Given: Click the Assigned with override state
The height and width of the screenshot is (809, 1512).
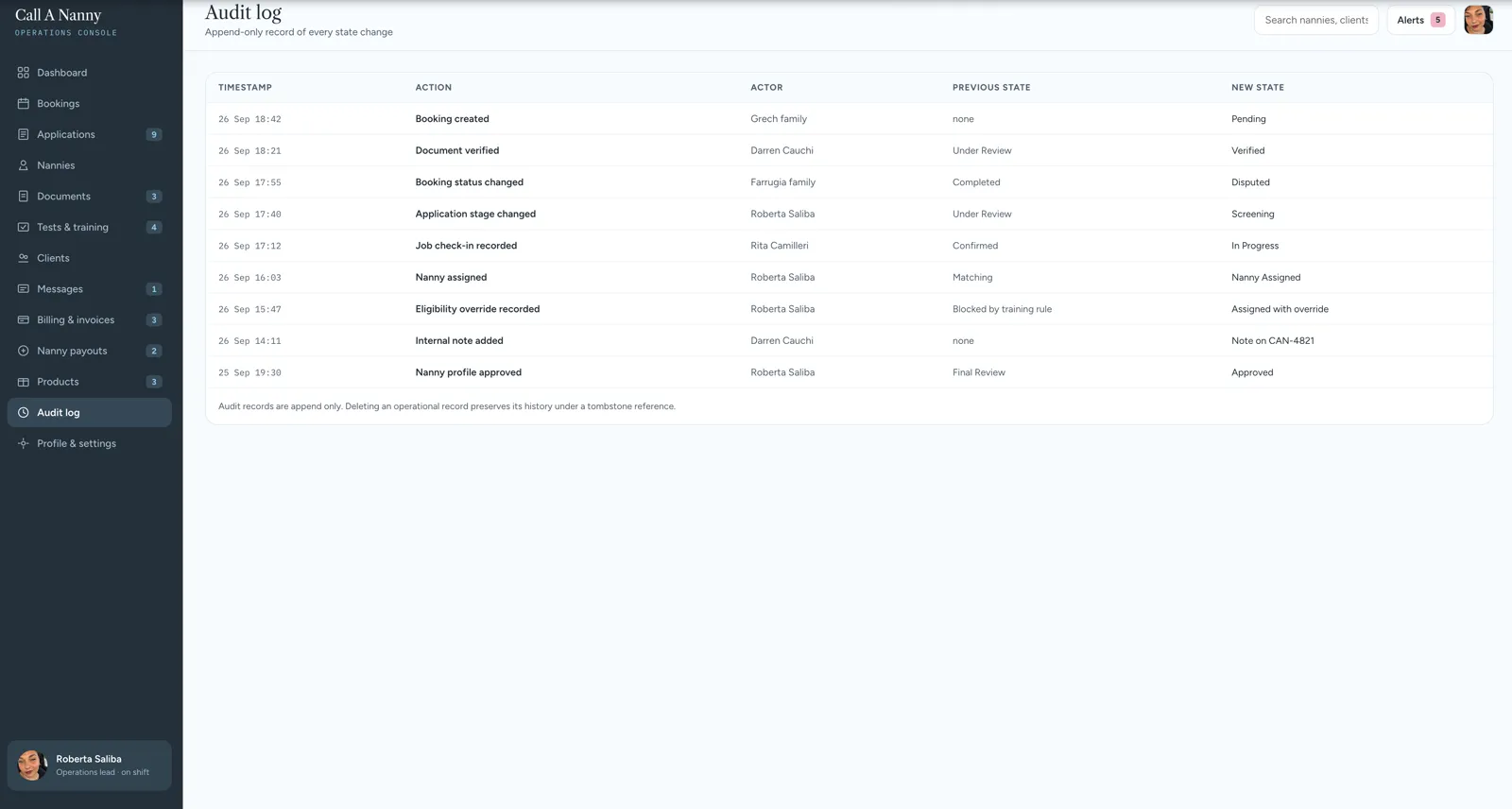Looking at the screenshot, I should point(1280,309).
